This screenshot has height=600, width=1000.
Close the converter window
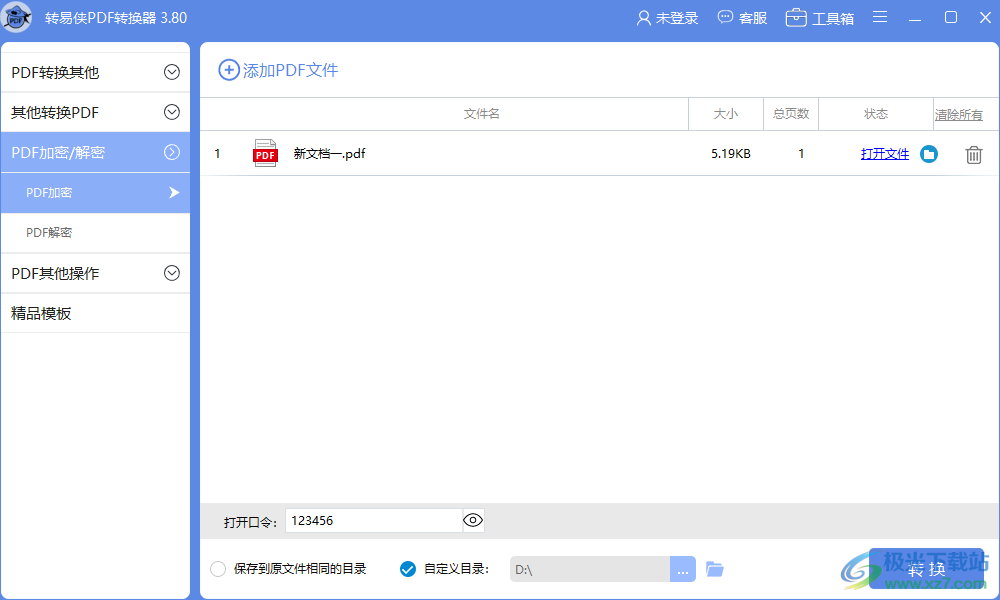[985, 17]
